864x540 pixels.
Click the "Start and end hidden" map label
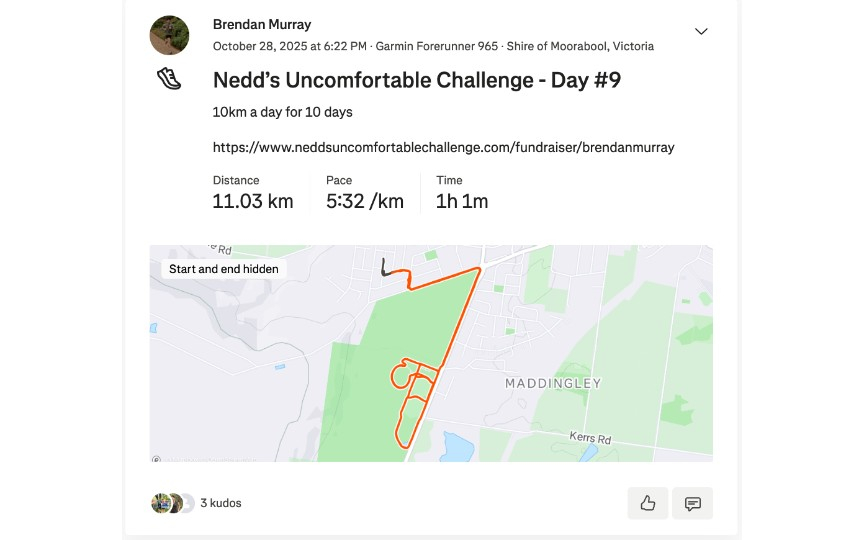tap(224, 269)
